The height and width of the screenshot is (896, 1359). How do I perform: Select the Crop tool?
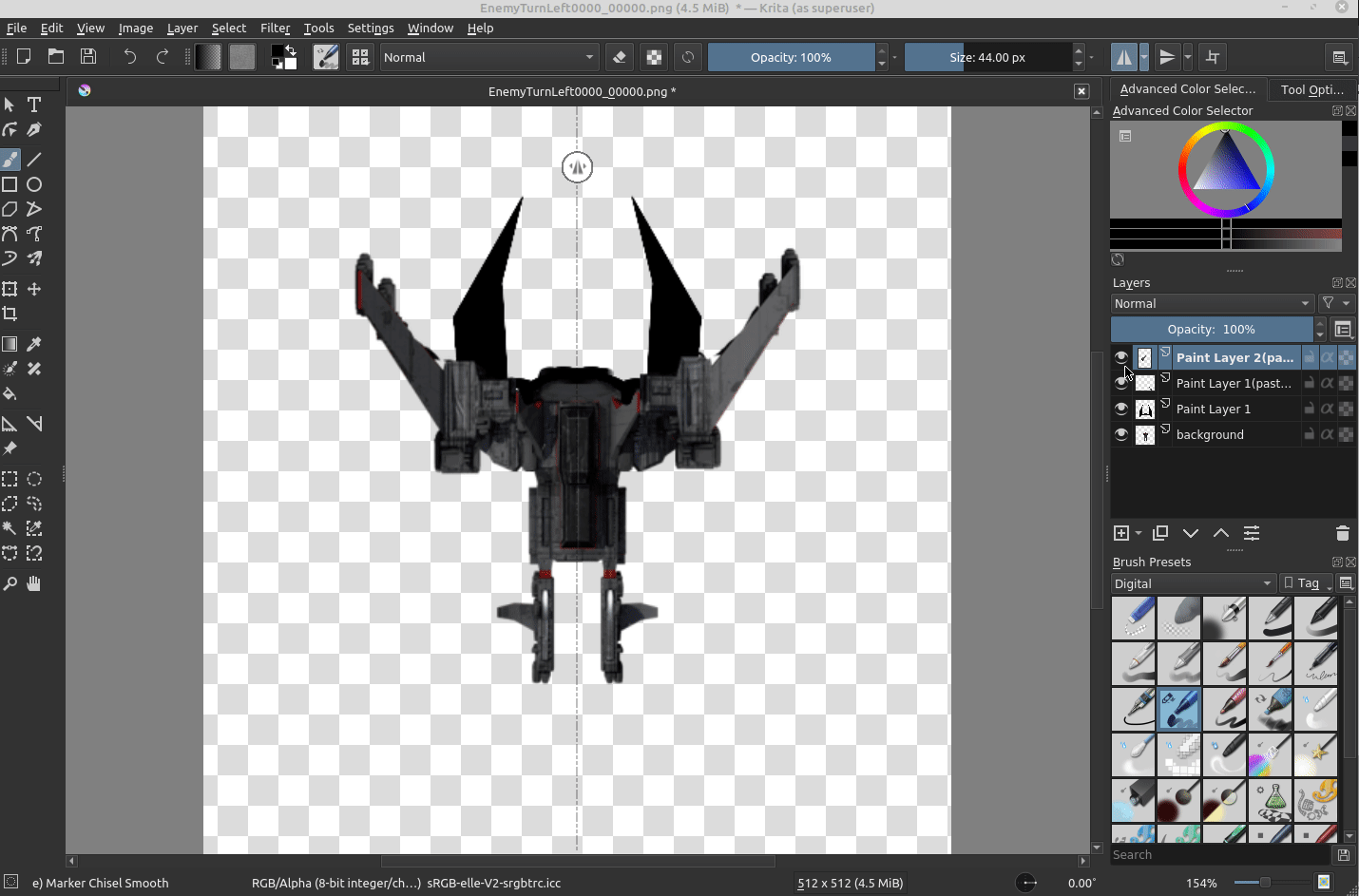[10, 314]
